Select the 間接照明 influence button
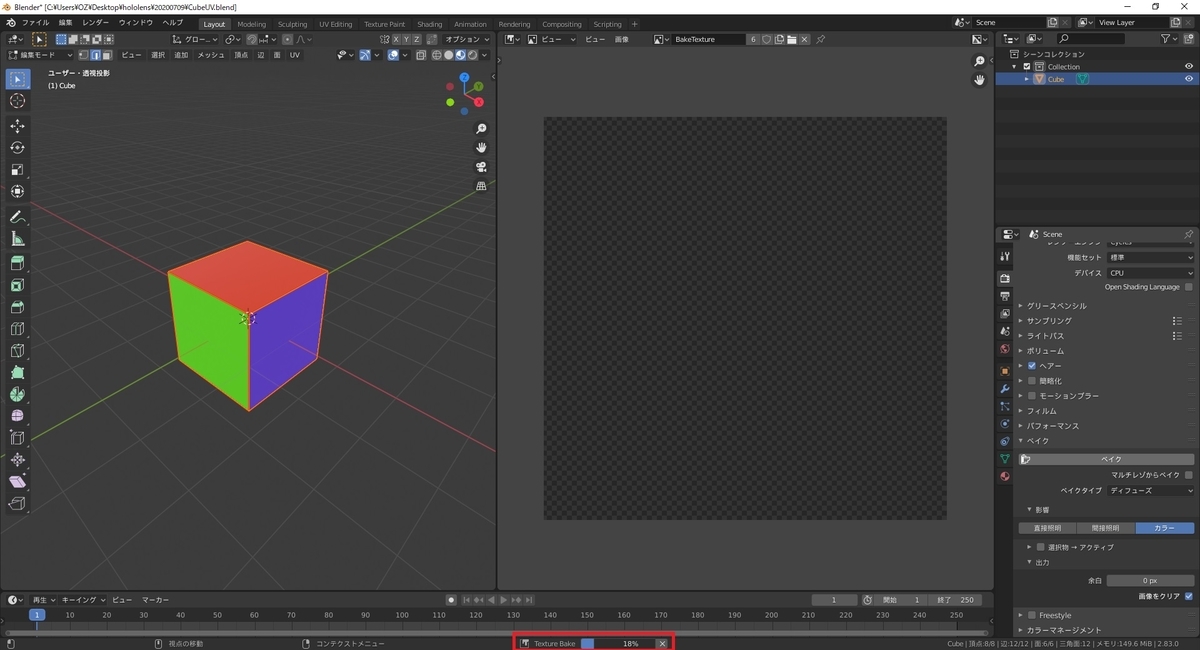The width and height of the screenshot is (1200, 650). point(1106,528)
